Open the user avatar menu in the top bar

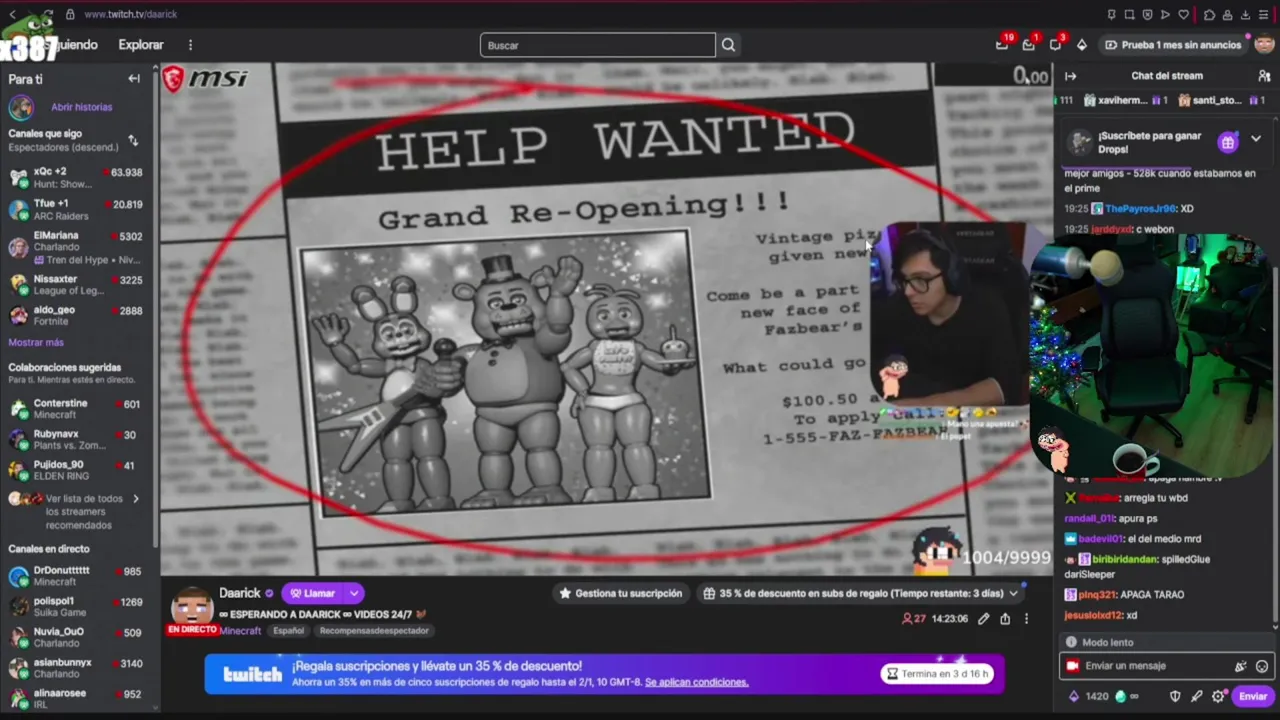(1264, 44)
